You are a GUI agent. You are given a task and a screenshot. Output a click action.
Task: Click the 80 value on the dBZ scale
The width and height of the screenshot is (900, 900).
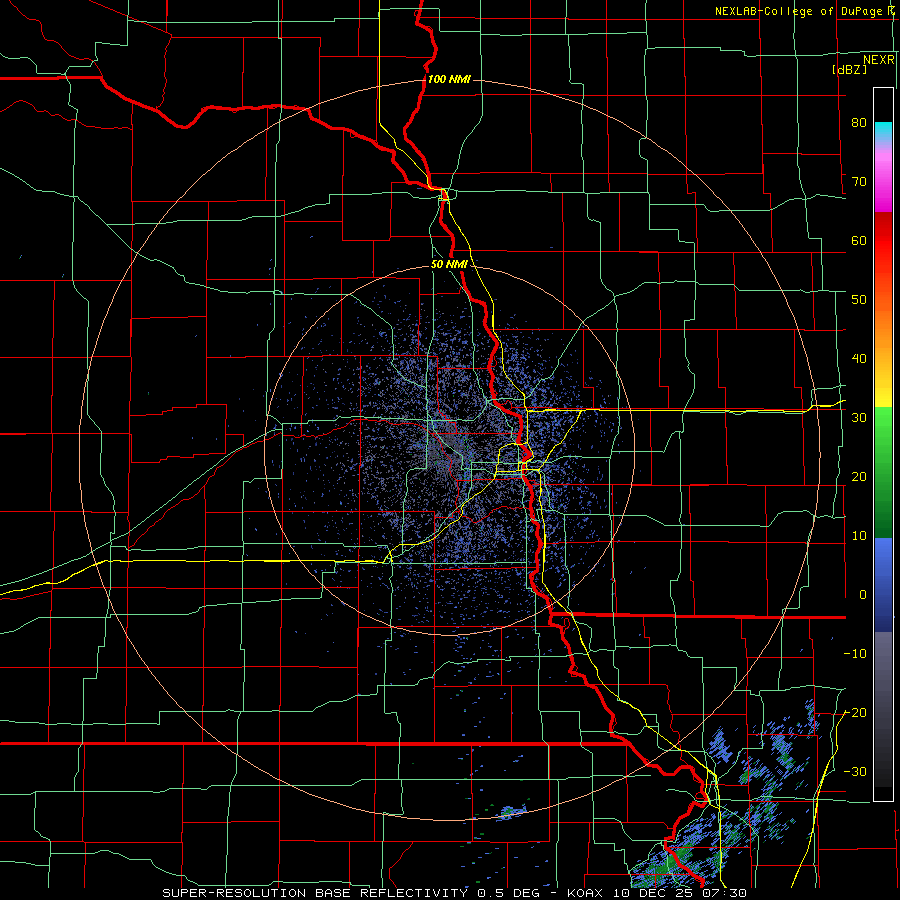tap(859, 123)
